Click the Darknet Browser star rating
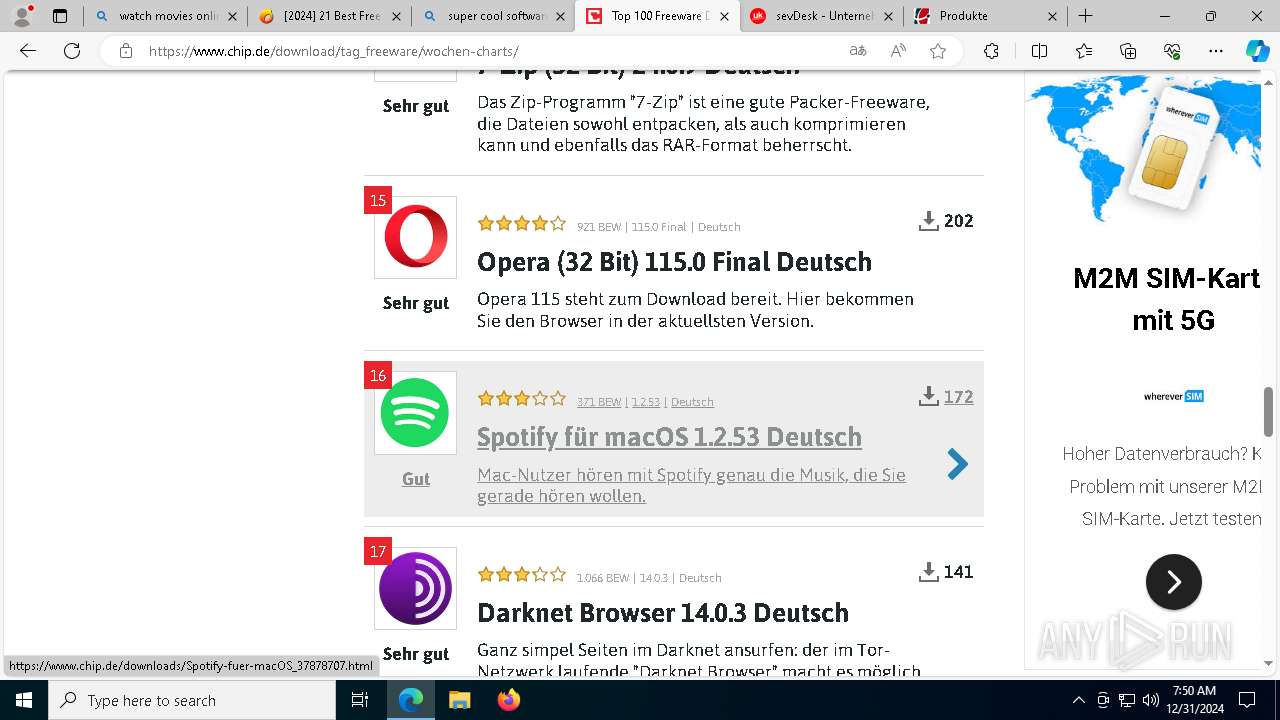 522,575
